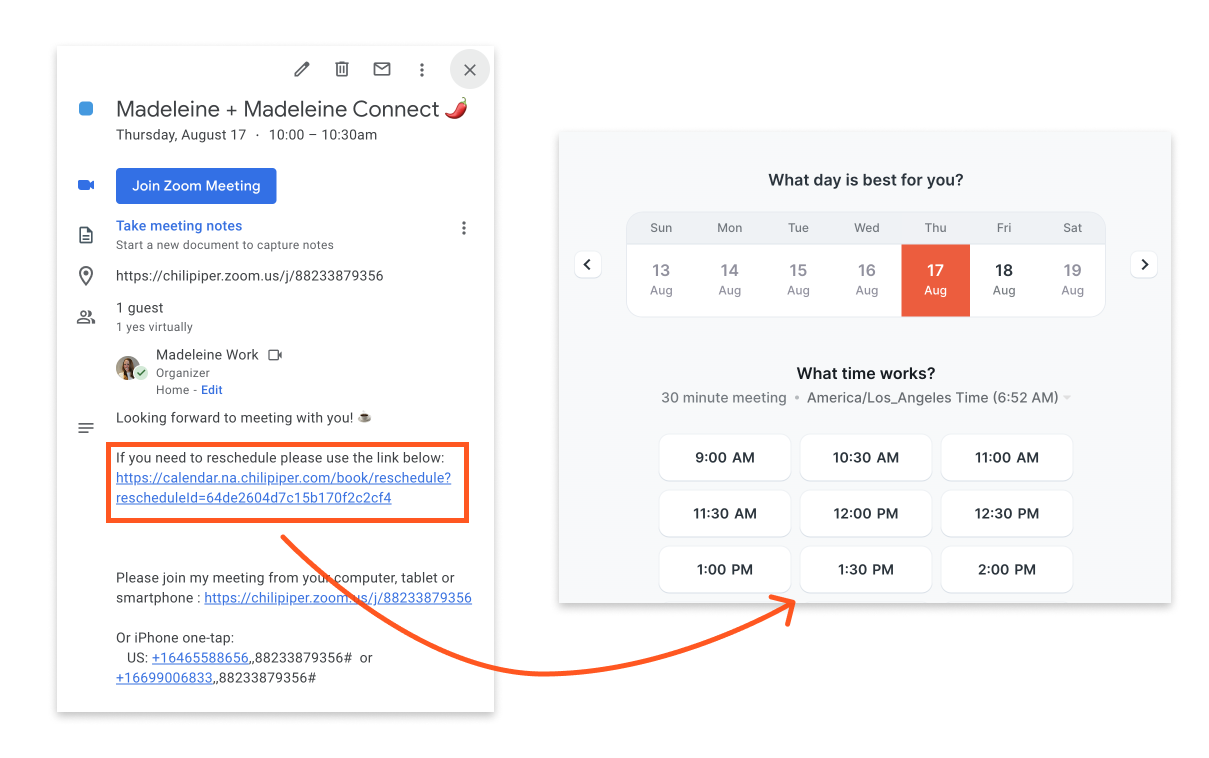This screenshot has height=758, width=1209.
Task: Click the video camera icon beside Join
Action: (86, 185)
